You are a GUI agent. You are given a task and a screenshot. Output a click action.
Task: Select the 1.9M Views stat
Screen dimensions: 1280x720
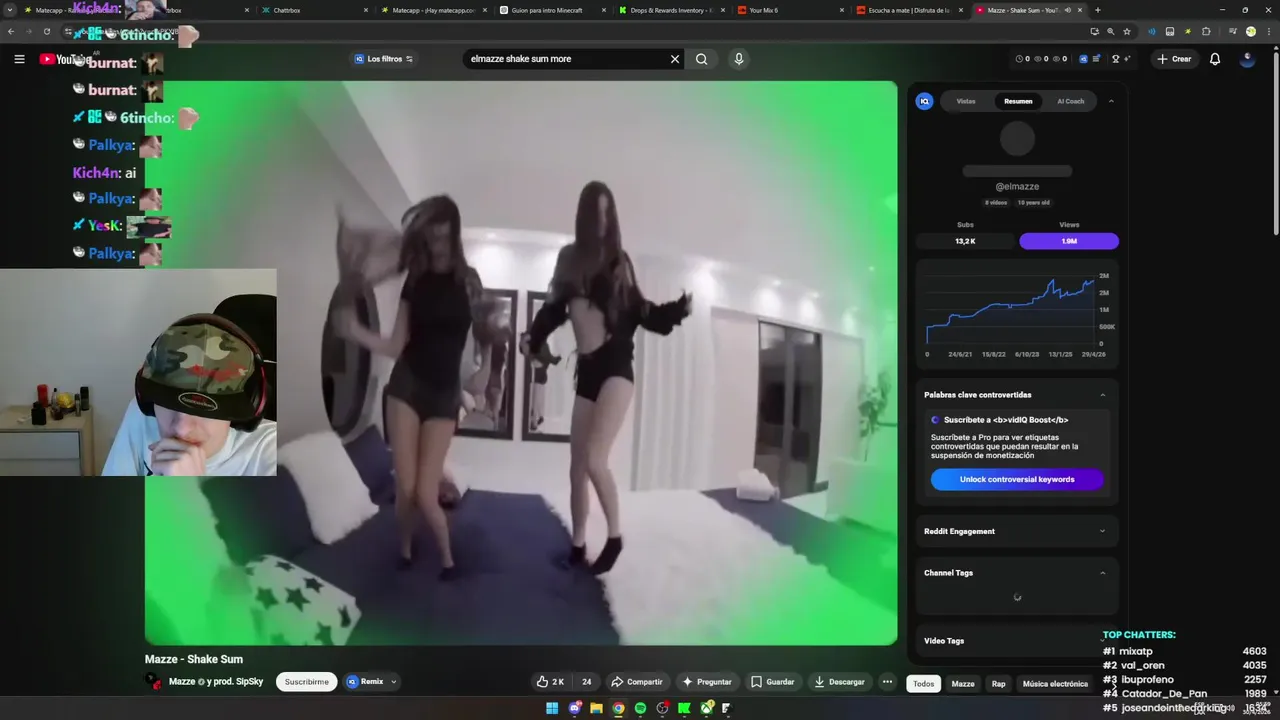click(1069, 241)
